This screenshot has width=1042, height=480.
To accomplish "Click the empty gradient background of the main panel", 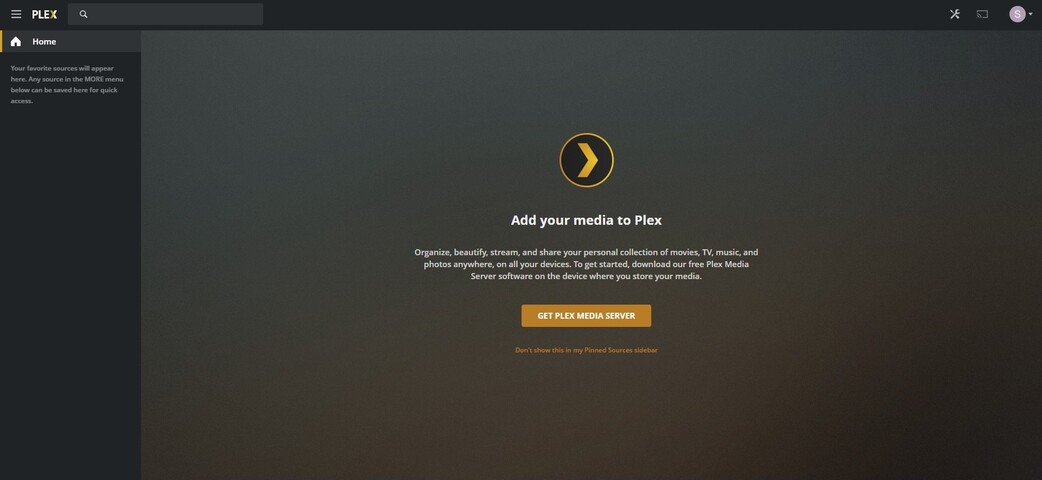I will (864, 399).
